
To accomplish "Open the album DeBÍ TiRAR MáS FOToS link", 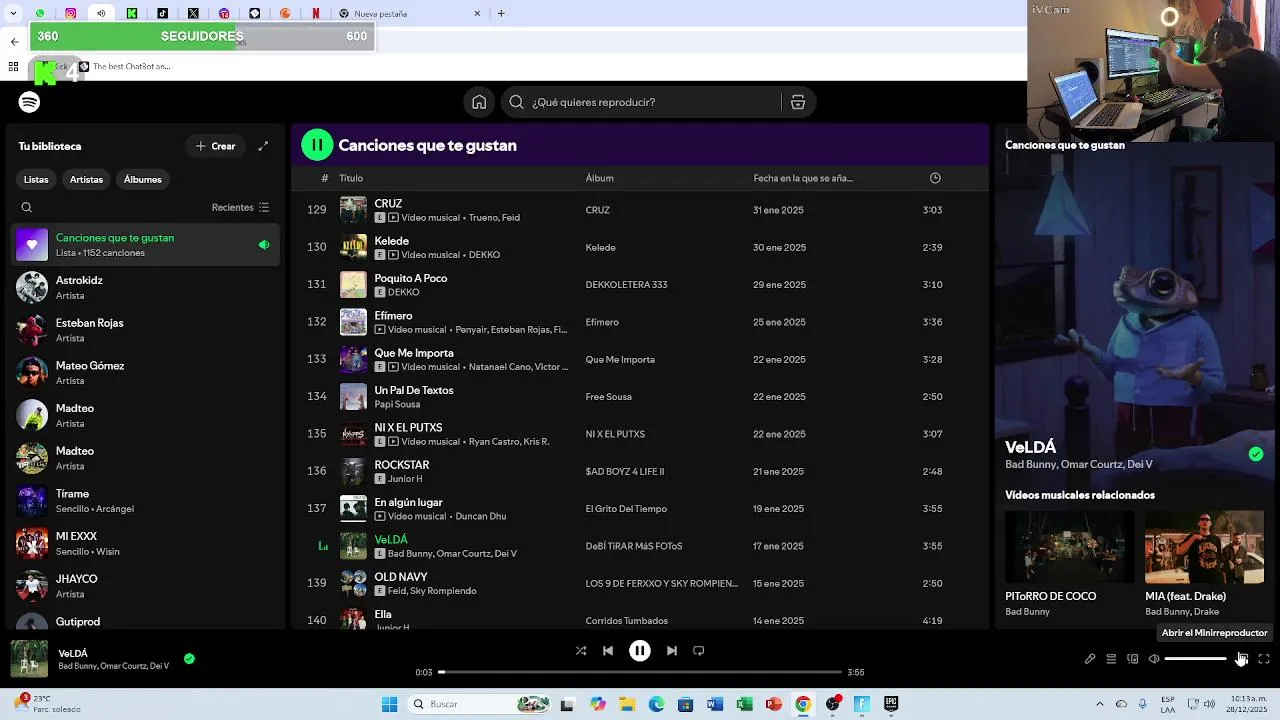I will point(634,547).
